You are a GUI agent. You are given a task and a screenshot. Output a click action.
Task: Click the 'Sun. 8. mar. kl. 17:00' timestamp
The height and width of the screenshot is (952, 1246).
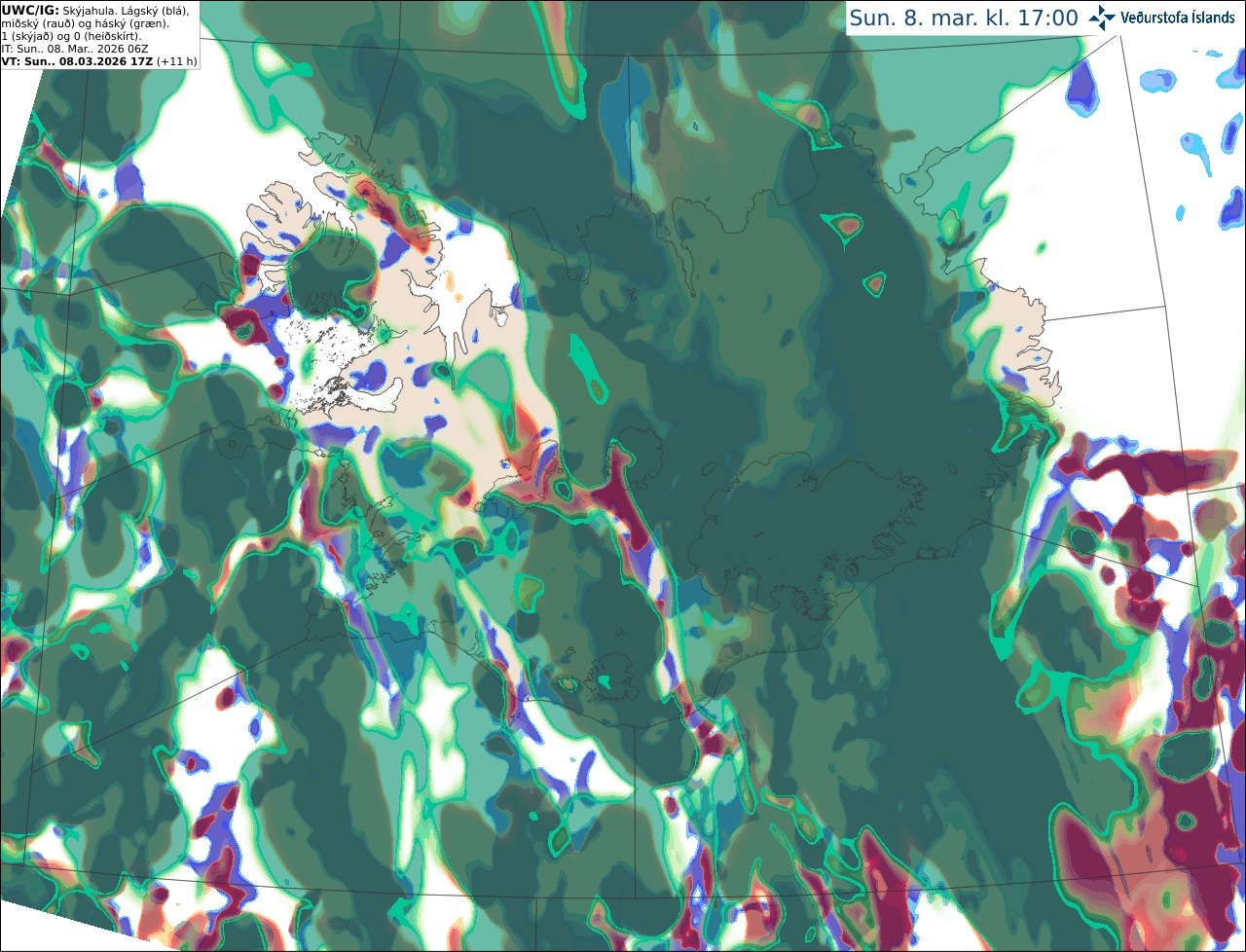[x=964, y=18]
